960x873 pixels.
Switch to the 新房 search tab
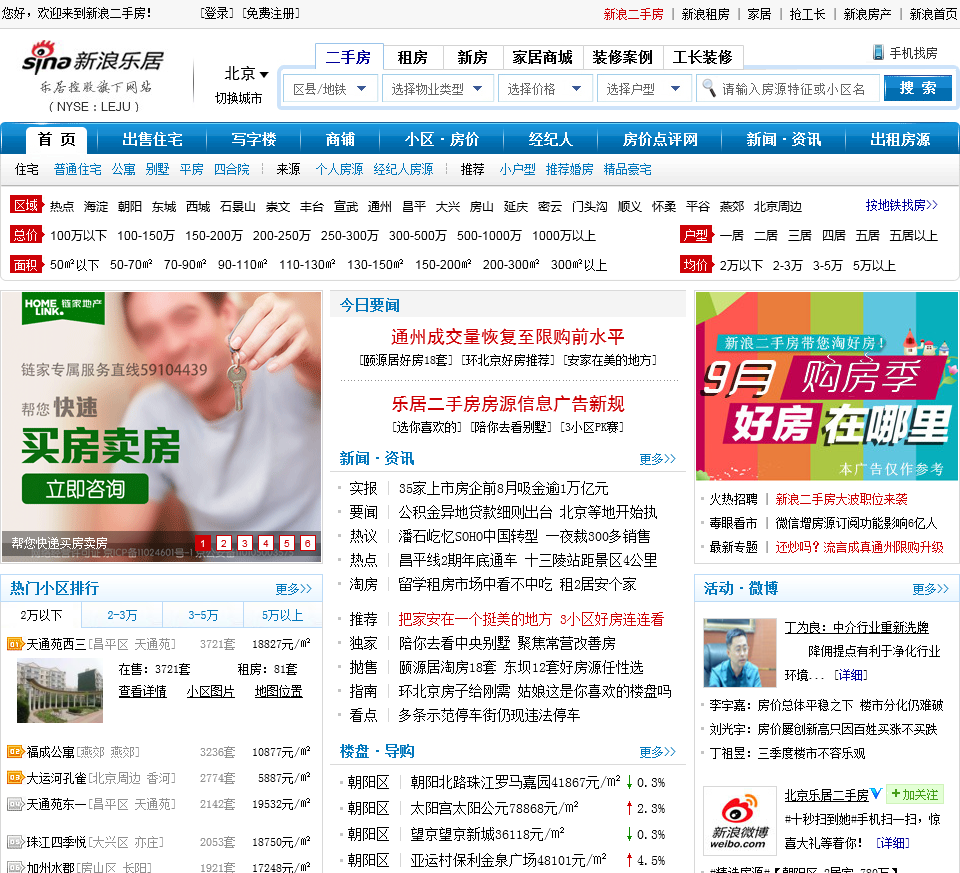pyautogui.click(x=473, y=58)
